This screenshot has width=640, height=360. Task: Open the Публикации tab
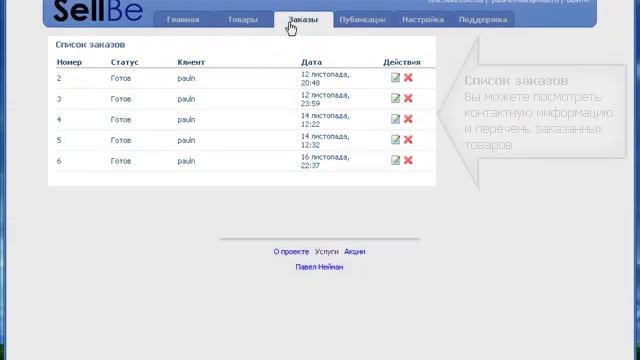tap(362, 20)
